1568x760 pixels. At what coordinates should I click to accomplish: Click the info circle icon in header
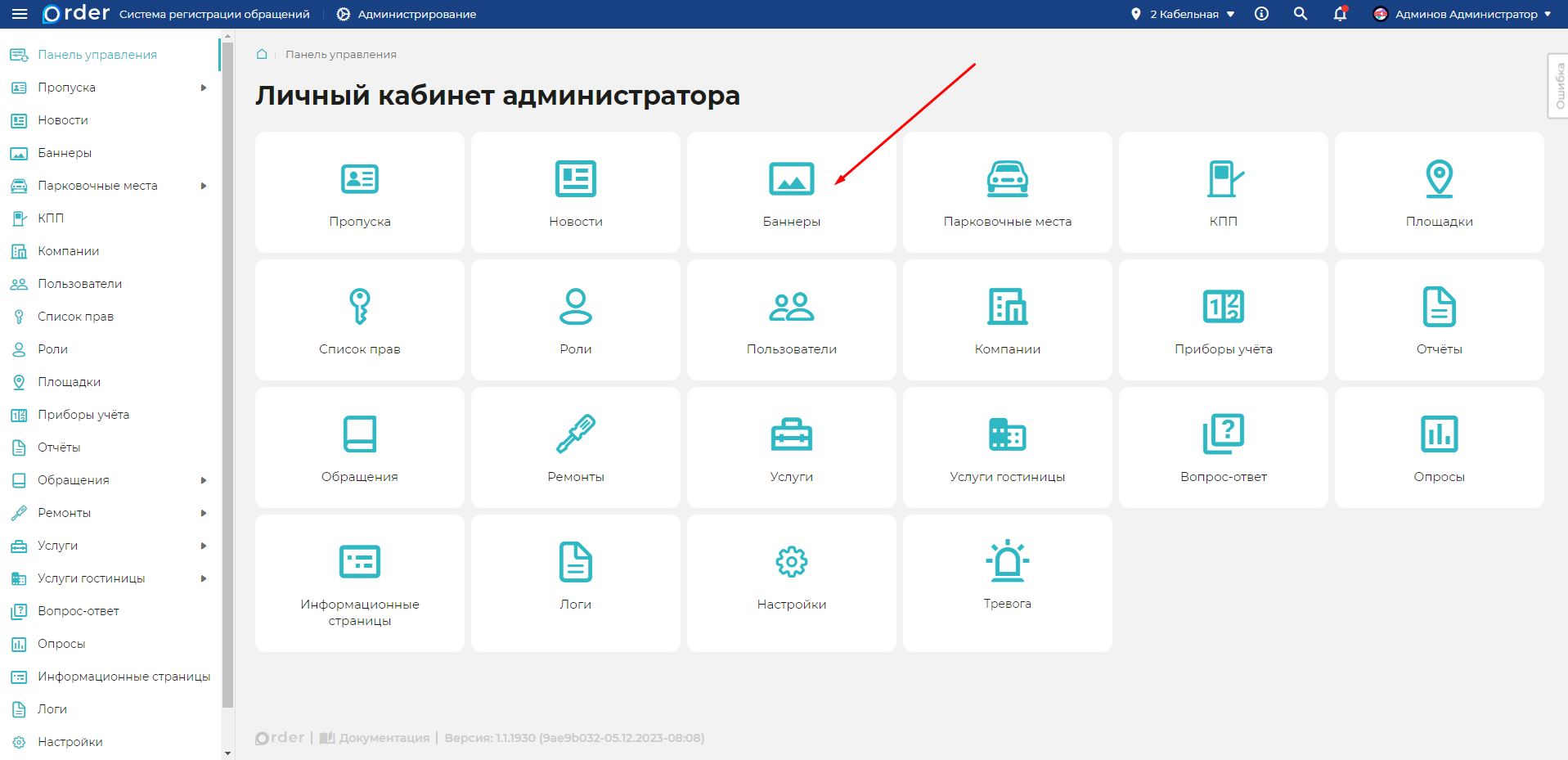[x=1261, y=14]
